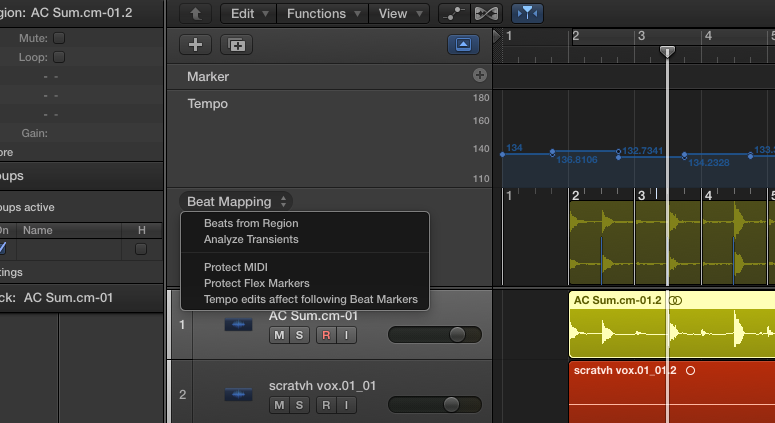Mute the AC Sum.cm-01 track
Screen dimensions: 775x423
tap(279, 335)
